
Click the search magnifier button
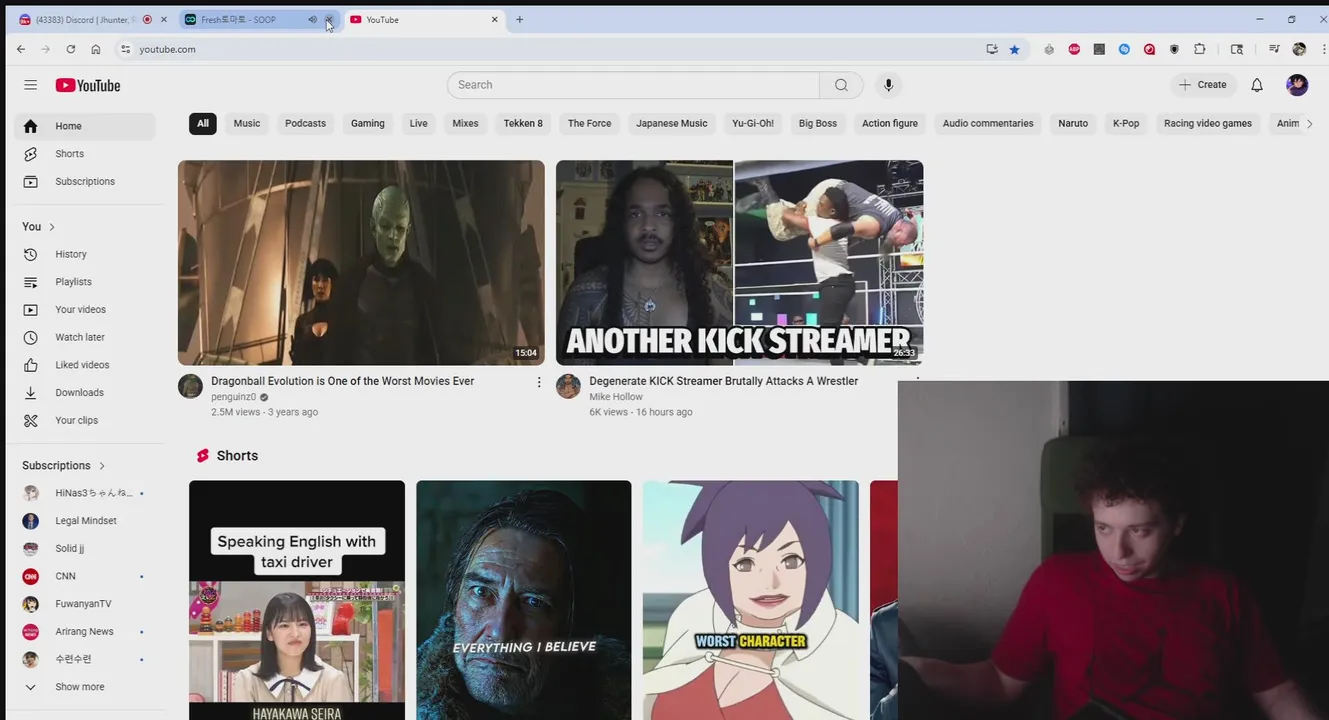(841, 85)
